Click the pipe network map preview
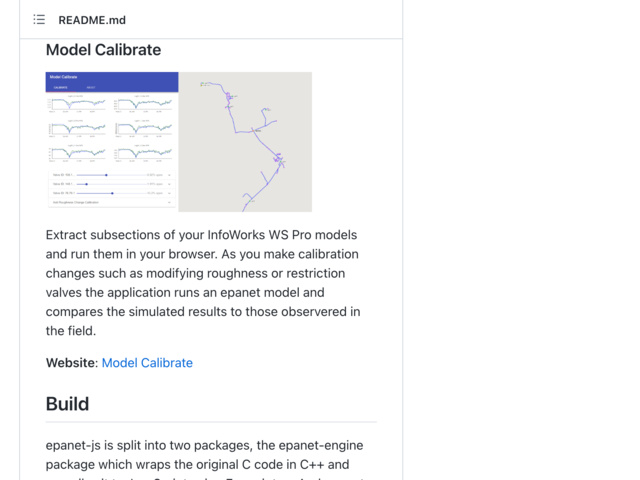640x480 pixels. pyautogui.click(x=245, y=141)
